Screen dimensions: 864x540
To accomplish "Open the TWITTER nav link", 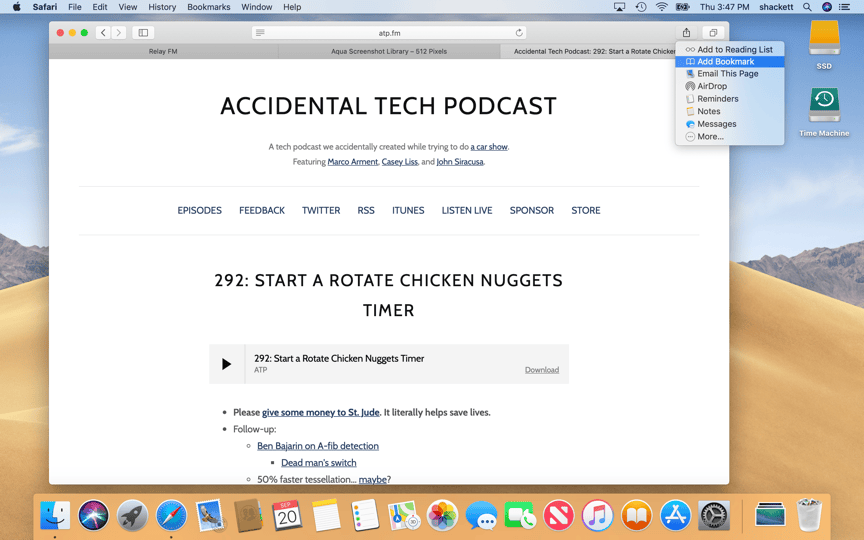I will [321, 210].
